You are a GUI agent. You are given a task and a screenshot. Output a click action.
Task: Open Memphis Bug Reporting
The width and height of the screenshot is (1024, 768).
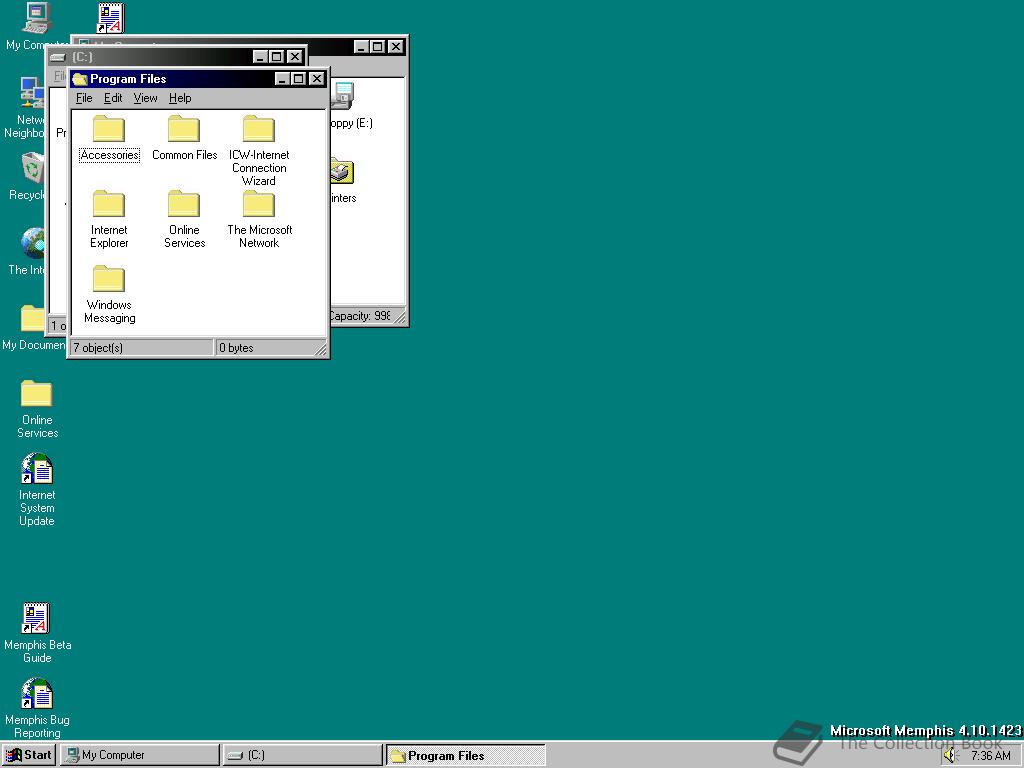click(37, 692)
